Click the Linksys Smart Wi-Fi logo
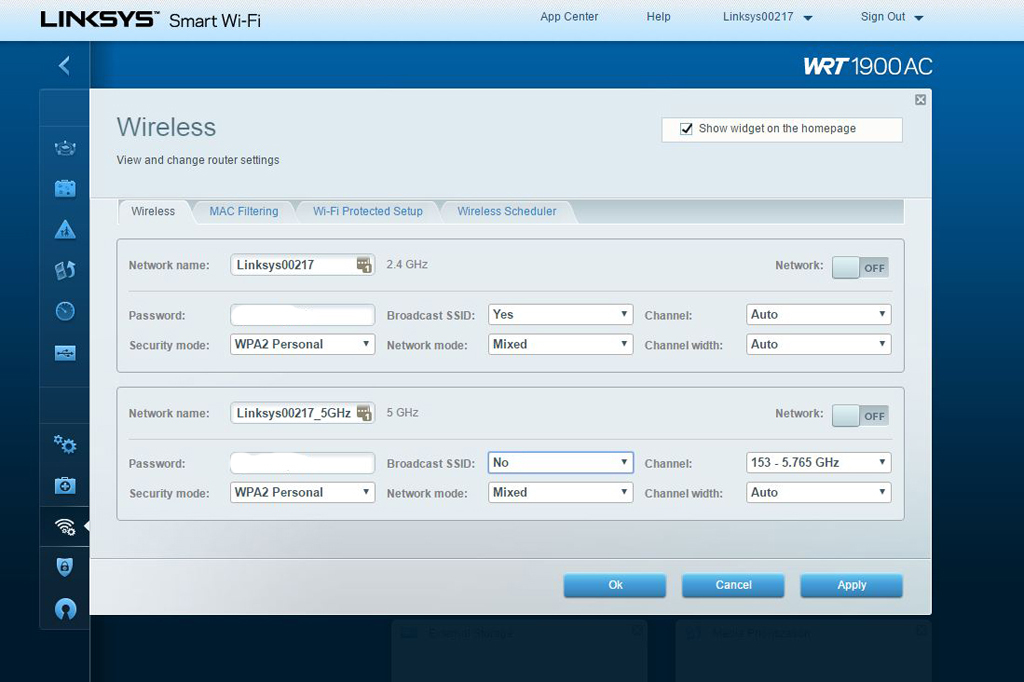This screenshot has height=682, width=1024. (151, 20)
